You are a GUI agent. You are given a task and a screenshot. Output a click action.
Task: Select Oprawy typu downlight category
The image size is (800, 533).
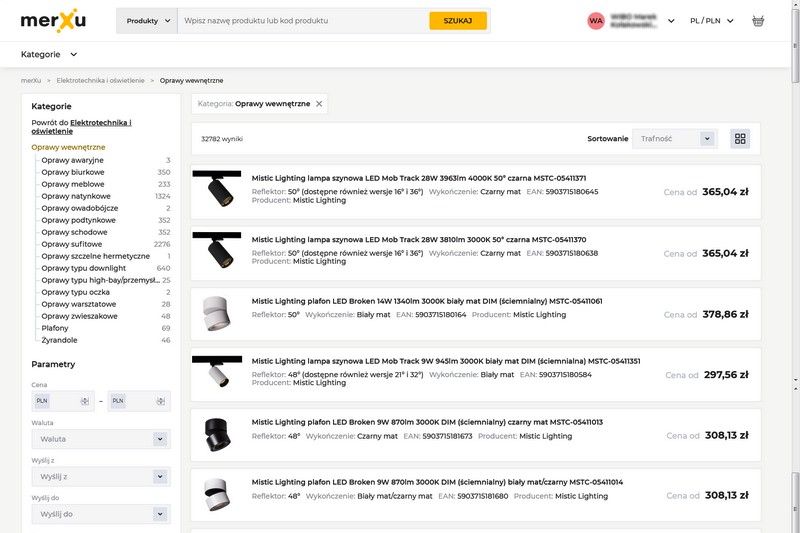(84, 268)
